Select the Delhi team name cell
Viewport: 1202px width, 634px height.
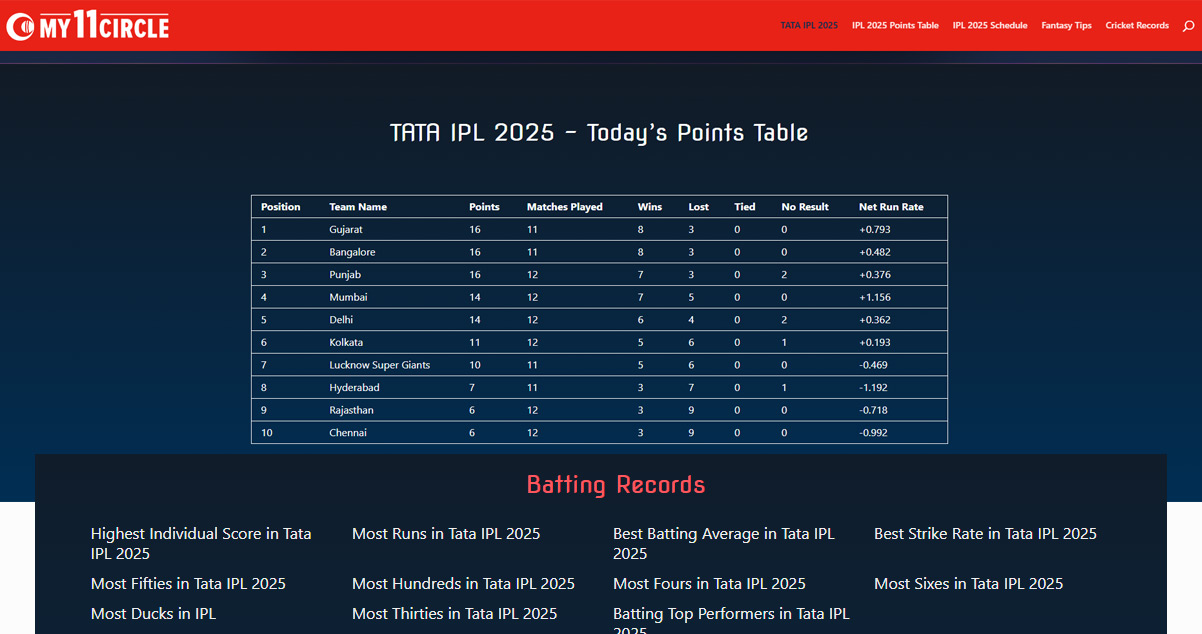point(341,320)
